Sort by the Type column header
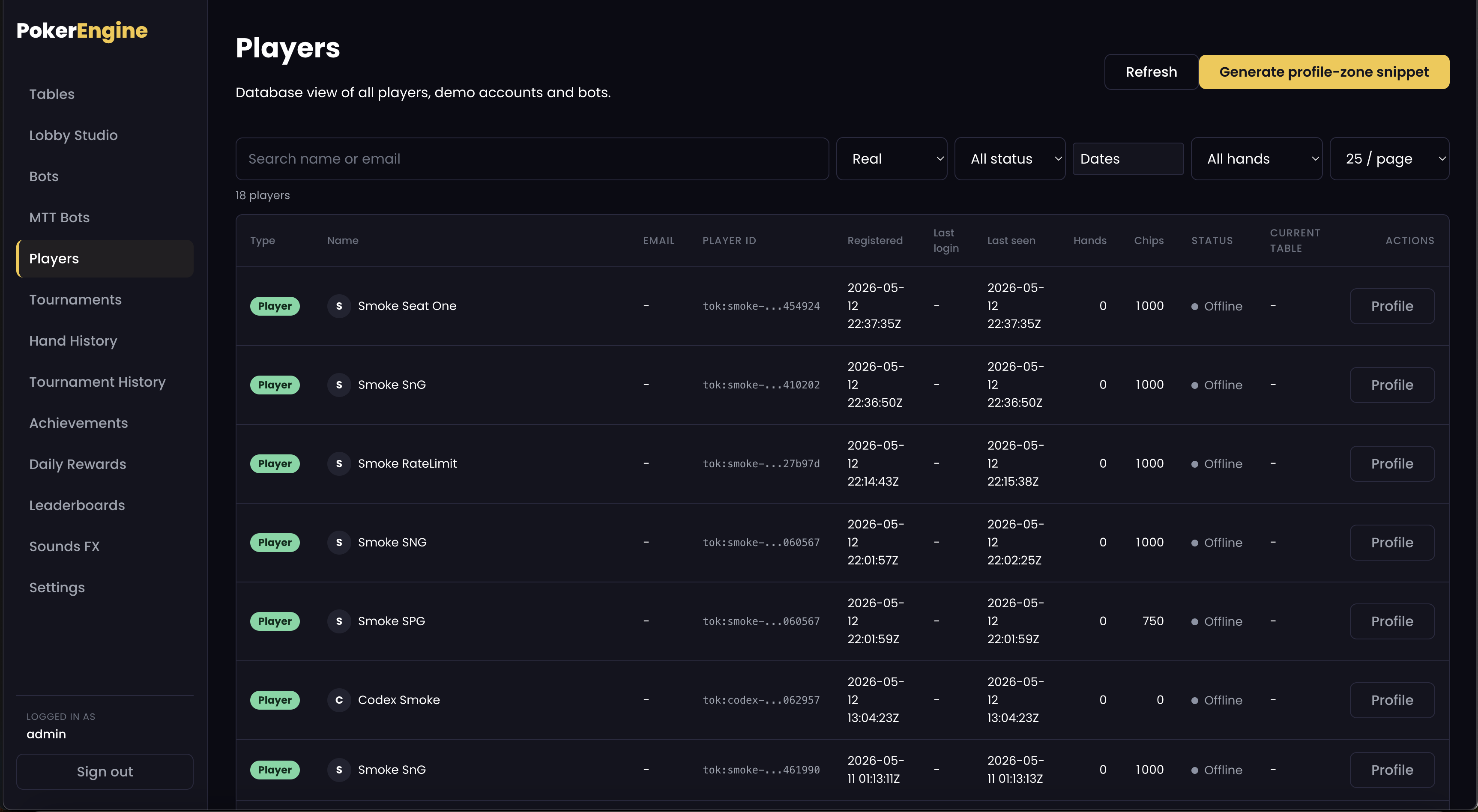This screenshot has width=1478, height=812. pyautogui.click(x=262, y=241)
